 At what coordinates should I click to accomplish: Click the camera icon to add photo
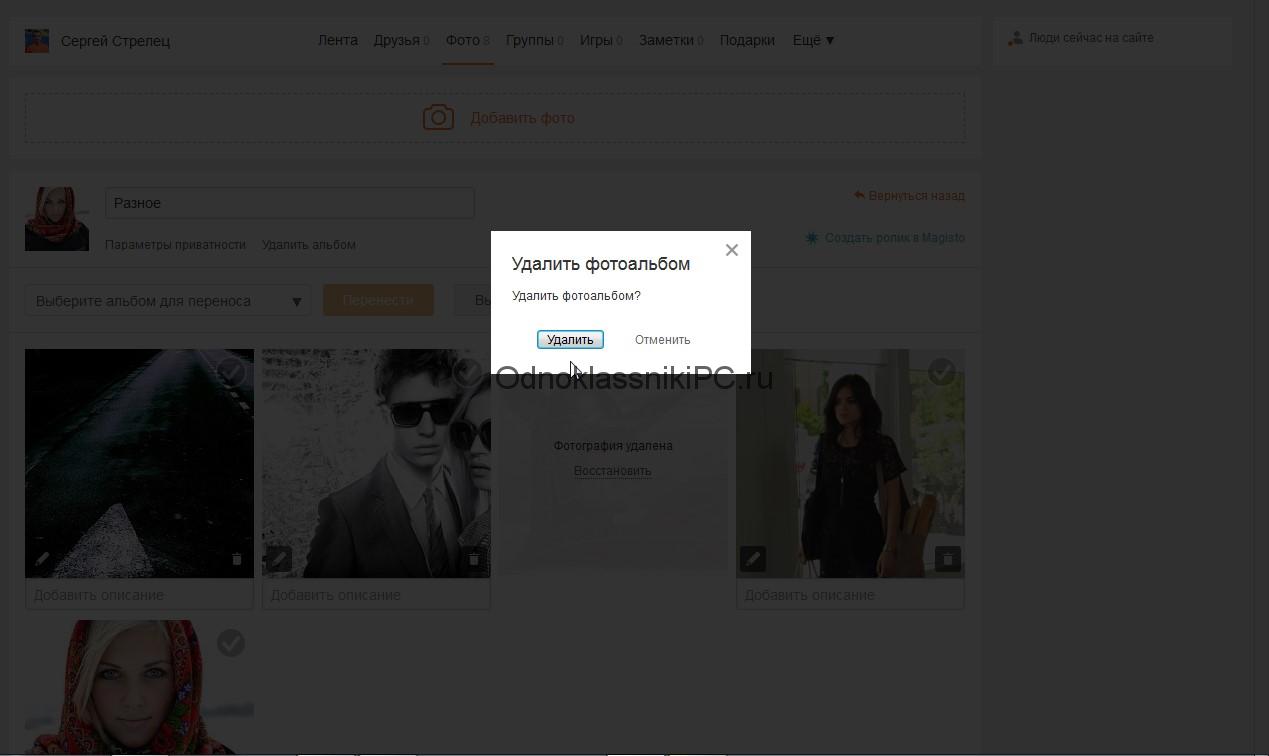click(438, 118)
